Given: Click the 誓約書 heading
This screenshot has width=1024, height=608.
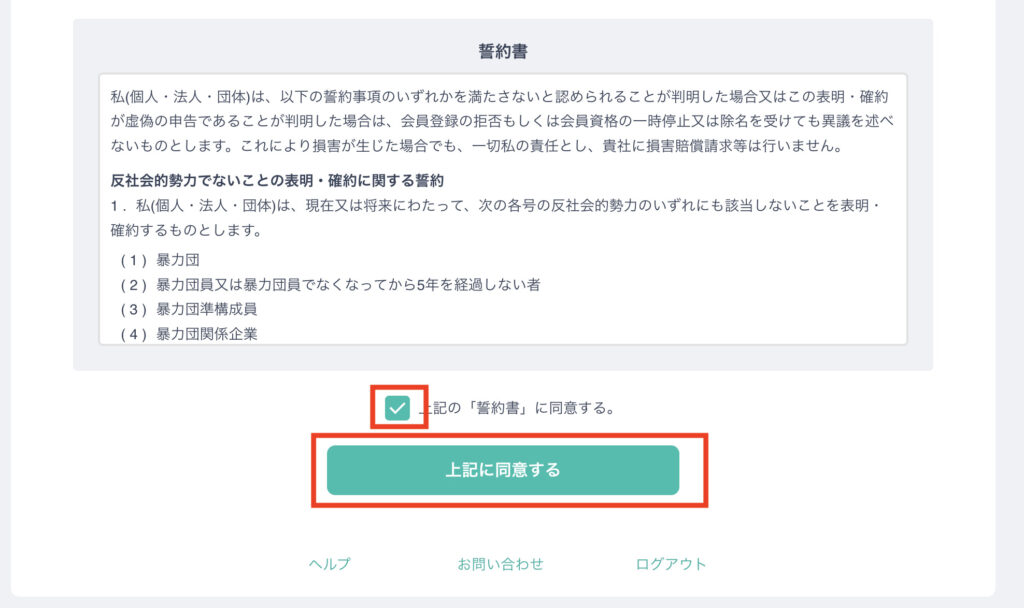Looking at the screenshot, I should pyautogui.click(x=503, y=52).
